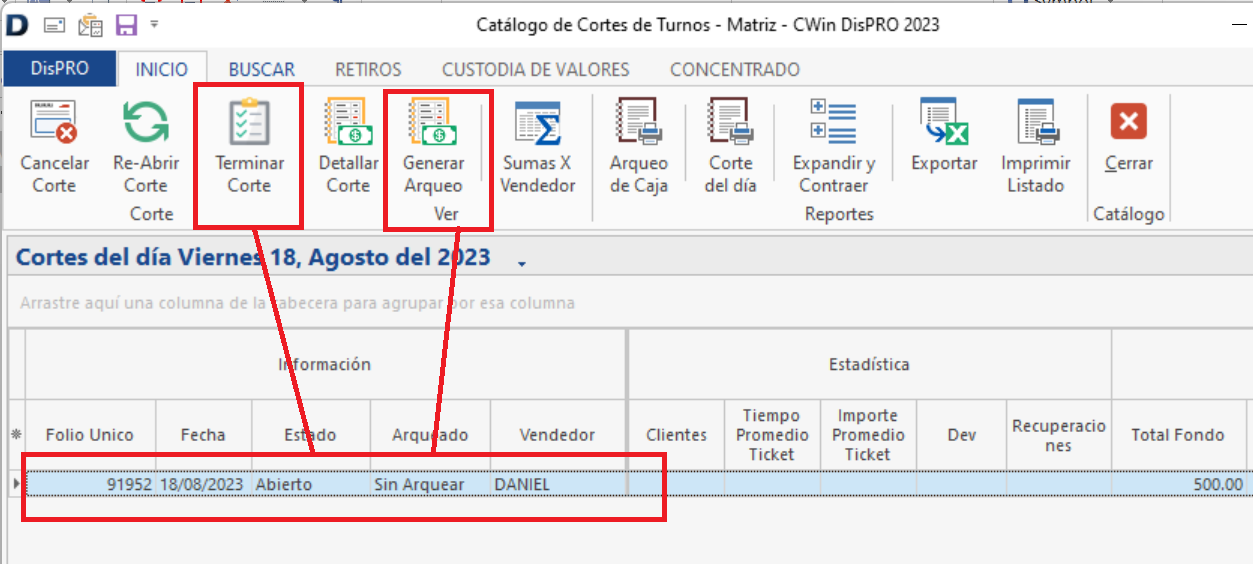Click the Tiempo Promedio Ticket header
1253x564 pixels.
[x=772, y=435]
